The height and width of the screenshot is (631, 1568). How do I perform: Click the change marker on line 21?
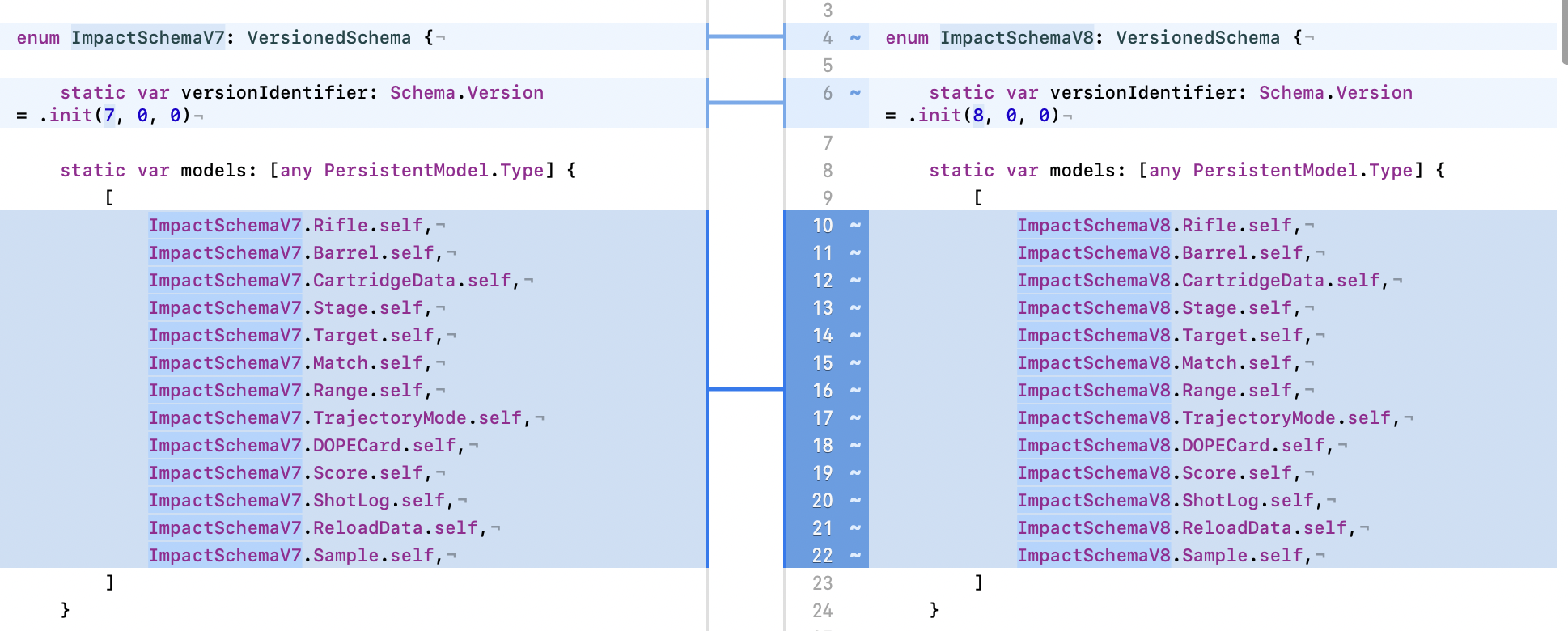855,528
